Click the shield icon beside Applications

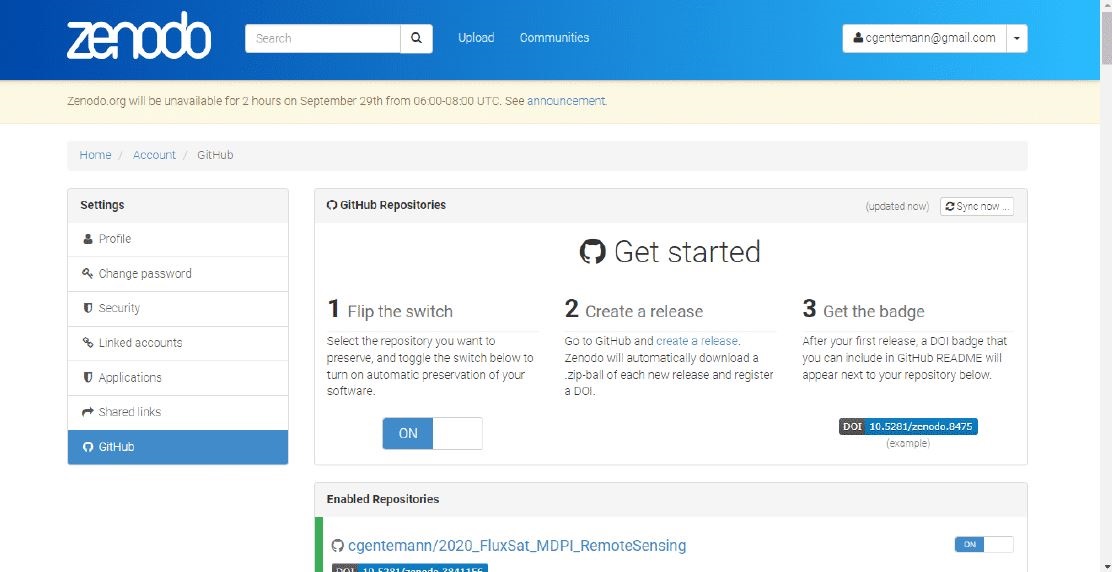[88, 378]
